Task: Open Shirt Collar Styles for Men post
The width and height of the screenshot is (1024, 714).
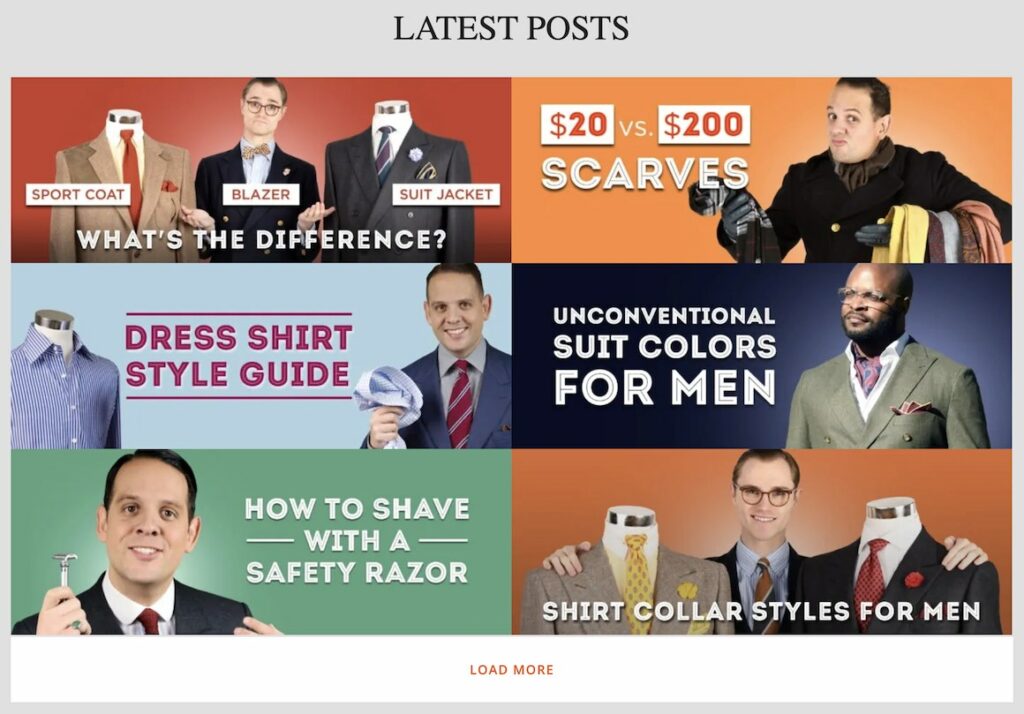Action: pyautogui.click(x=761, y=542)
